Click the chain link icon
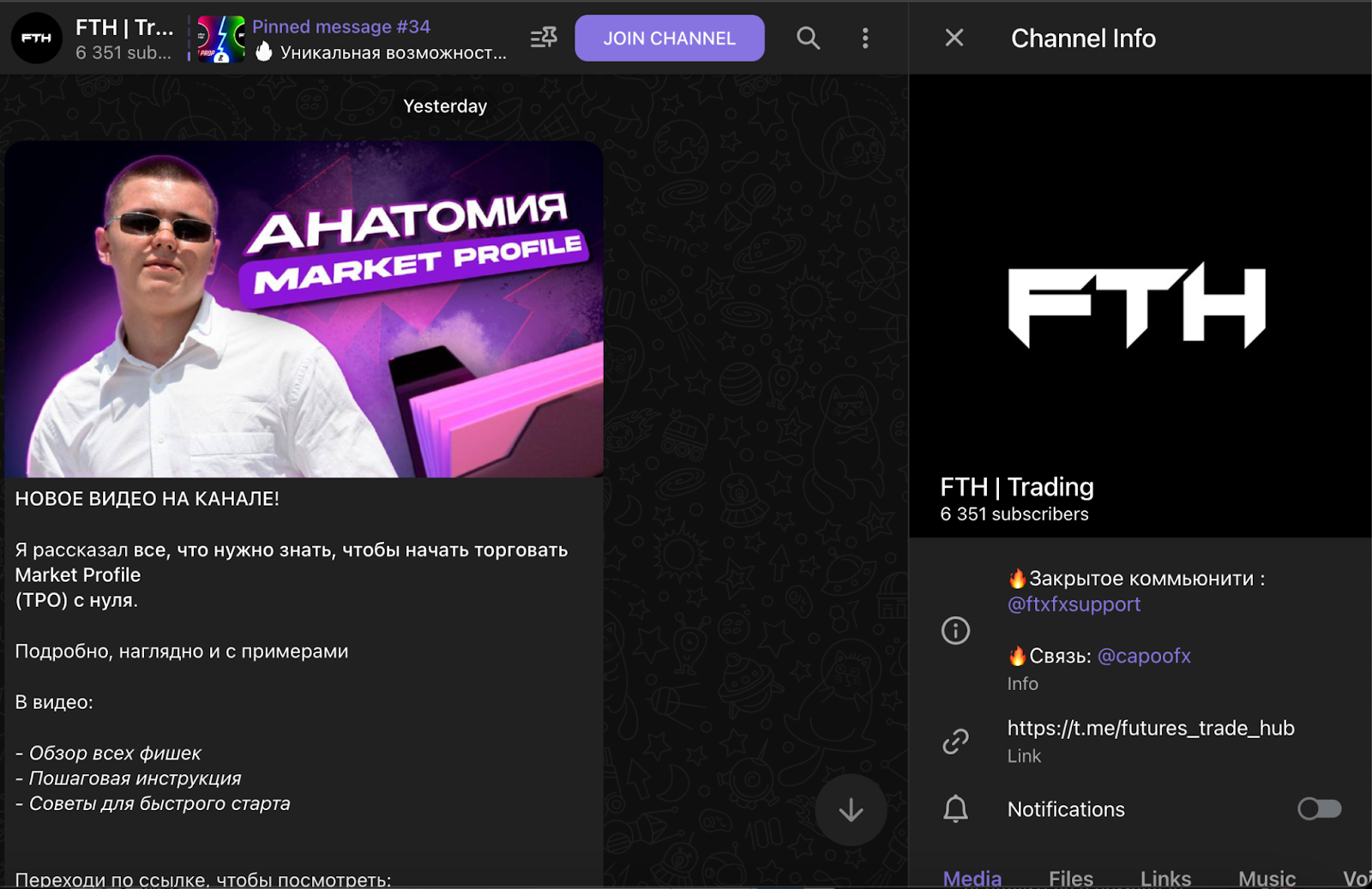 pyautogui.click(x=955, y=742)
